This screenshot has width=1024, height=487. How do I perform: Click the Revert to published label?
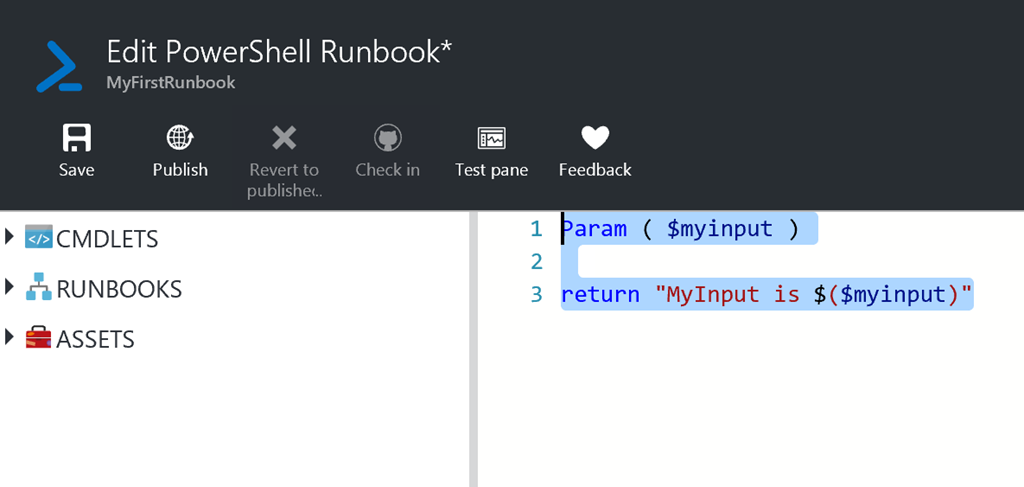coord(284,180)
